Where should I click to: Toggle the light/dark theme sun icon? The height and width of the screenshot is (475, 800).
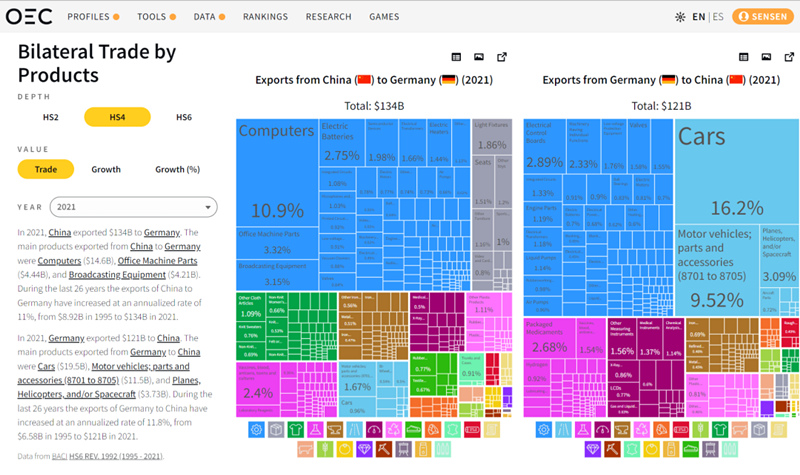681,17
